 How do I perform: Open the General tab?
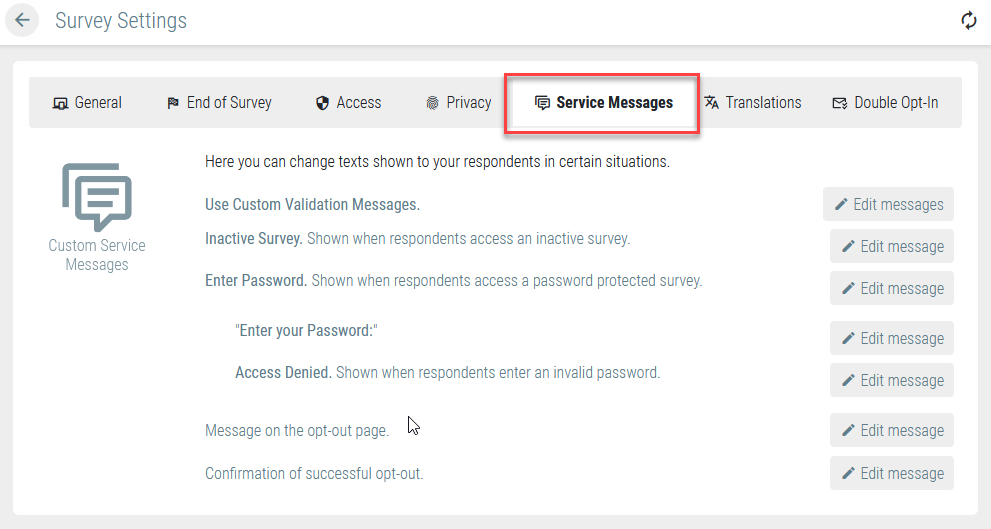click(x=87, y=102)
